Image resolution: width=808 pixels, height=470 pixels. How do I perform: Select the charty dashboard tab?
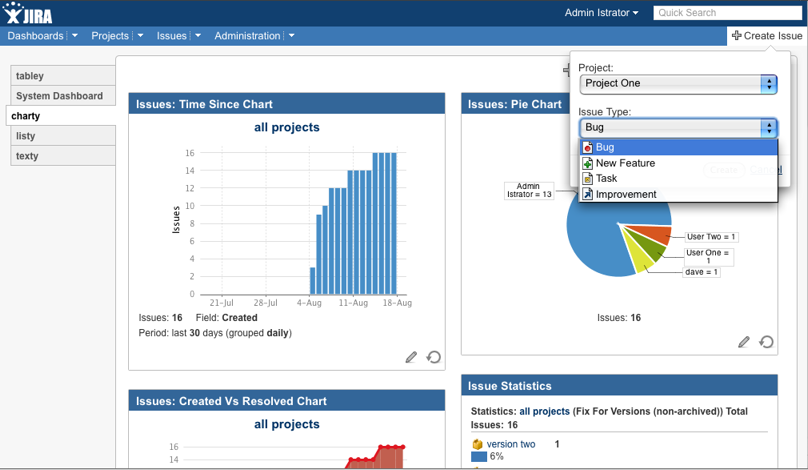pos(61,116)
